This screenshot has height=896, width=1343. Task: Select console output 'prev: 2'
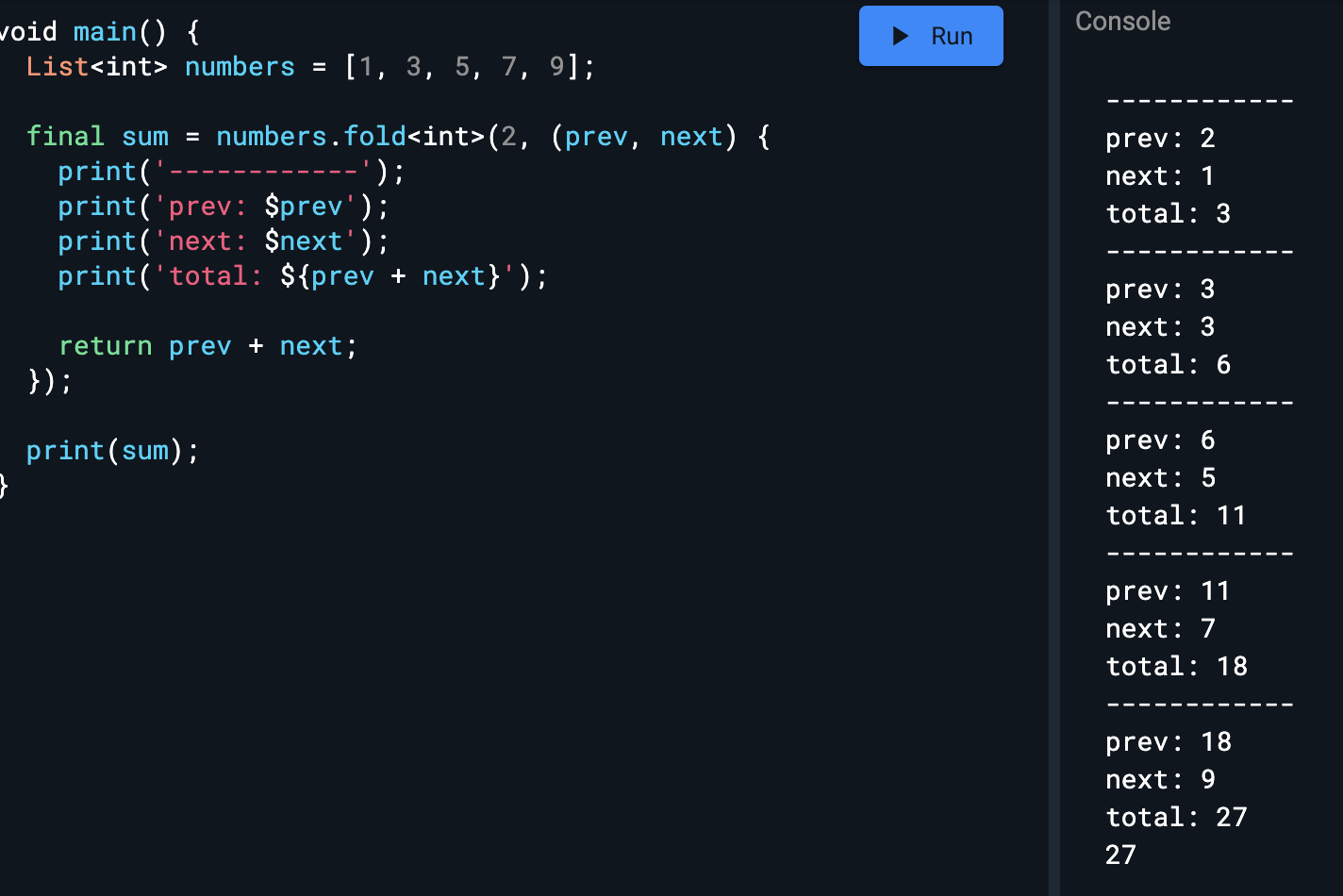pos(1160,139)
